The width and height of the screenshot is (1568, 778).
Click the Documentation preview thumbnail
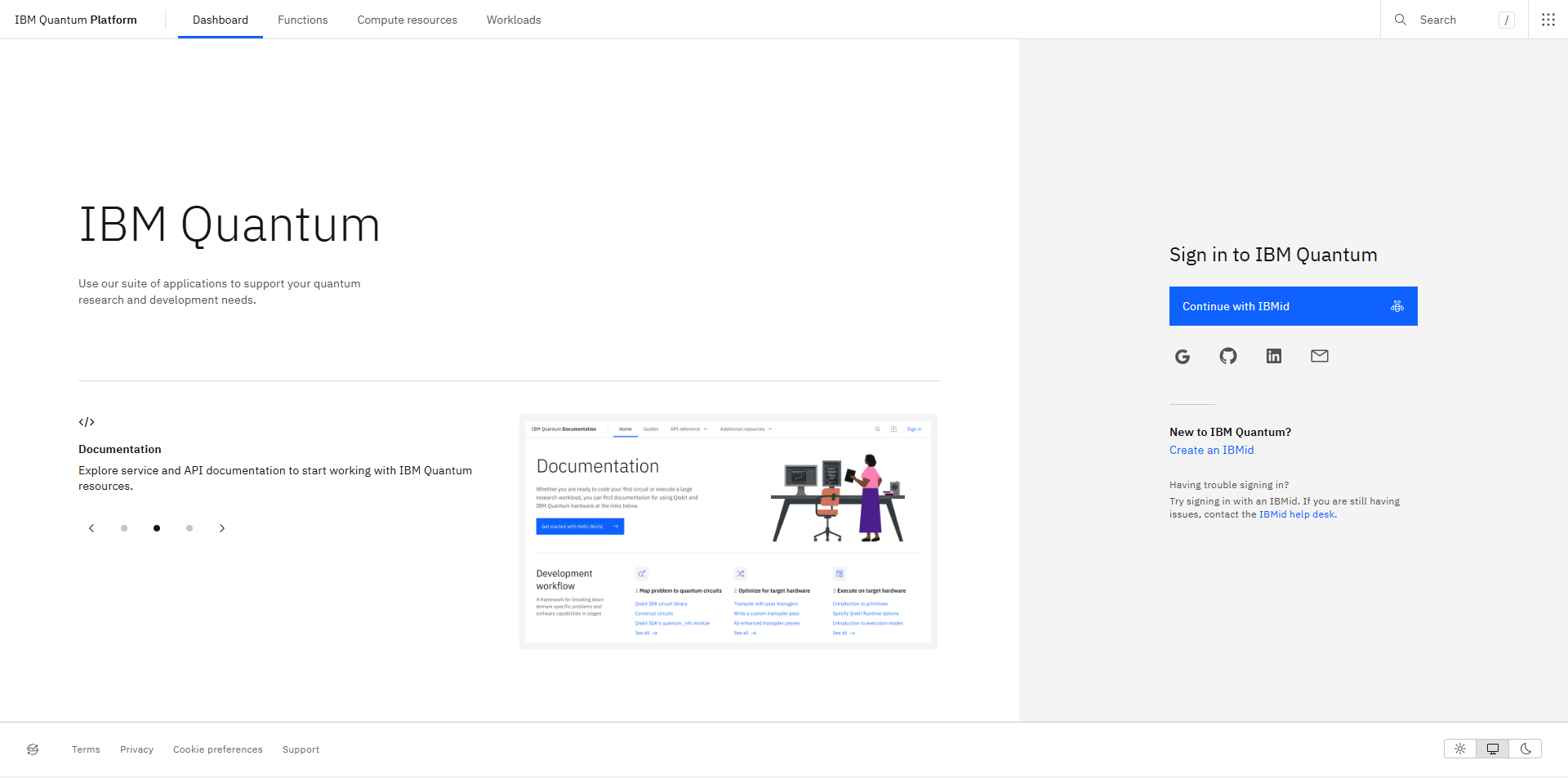coord(728,531)
